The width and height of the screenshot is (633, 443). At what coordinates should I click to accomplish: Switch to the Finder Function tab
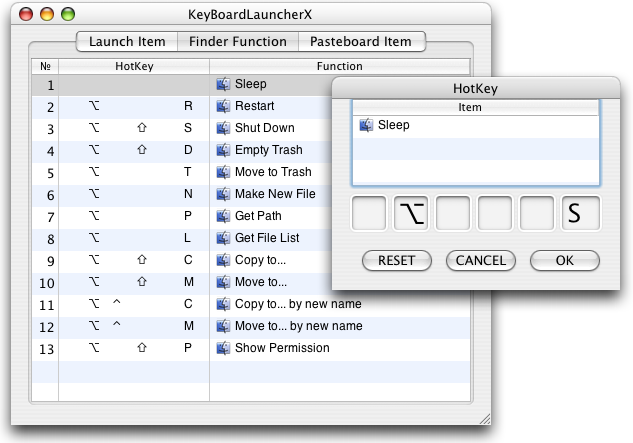pyautogui.click(x=238, y=42)
